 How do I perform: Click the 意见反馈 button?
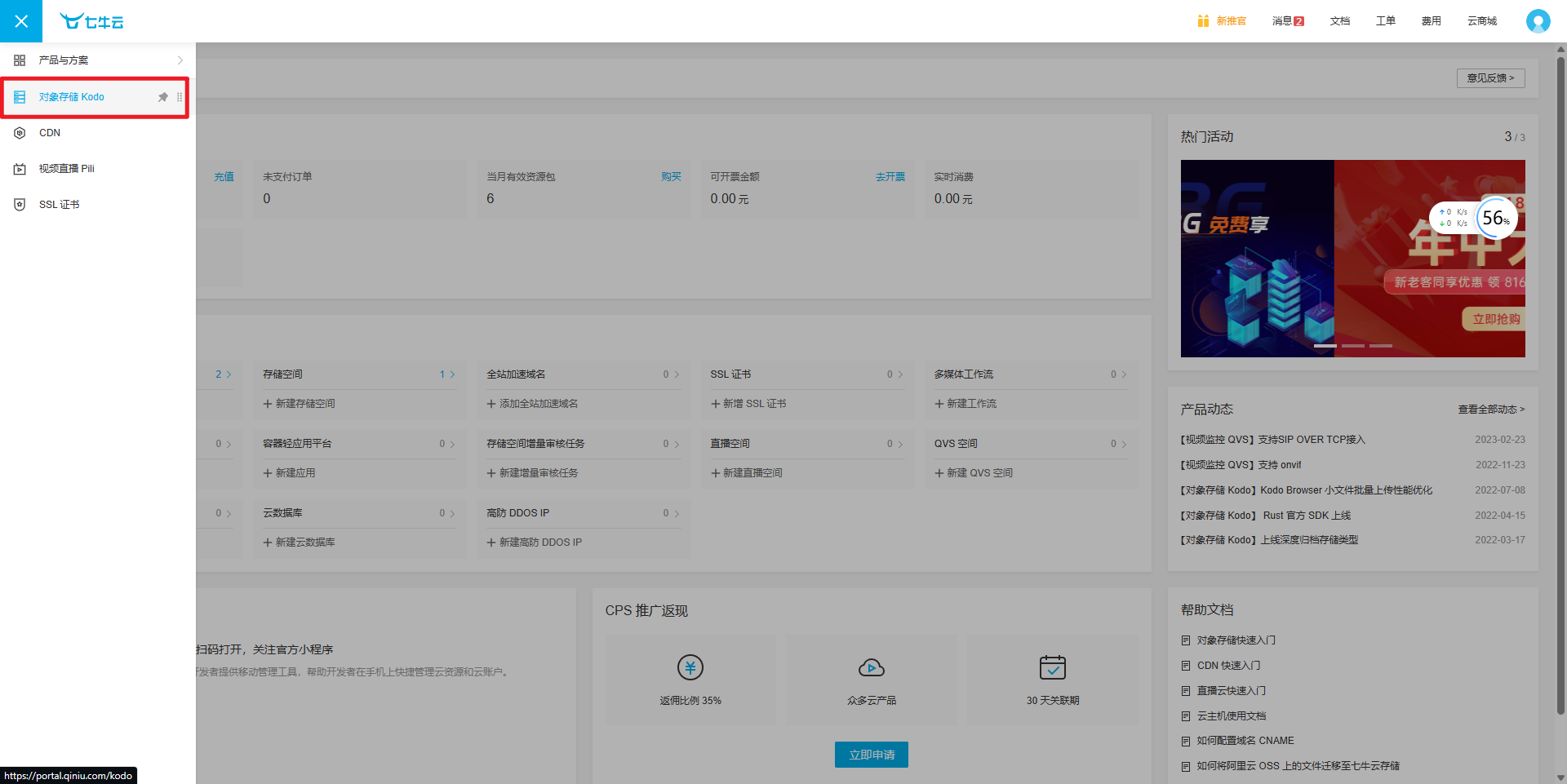(1490, 78)
